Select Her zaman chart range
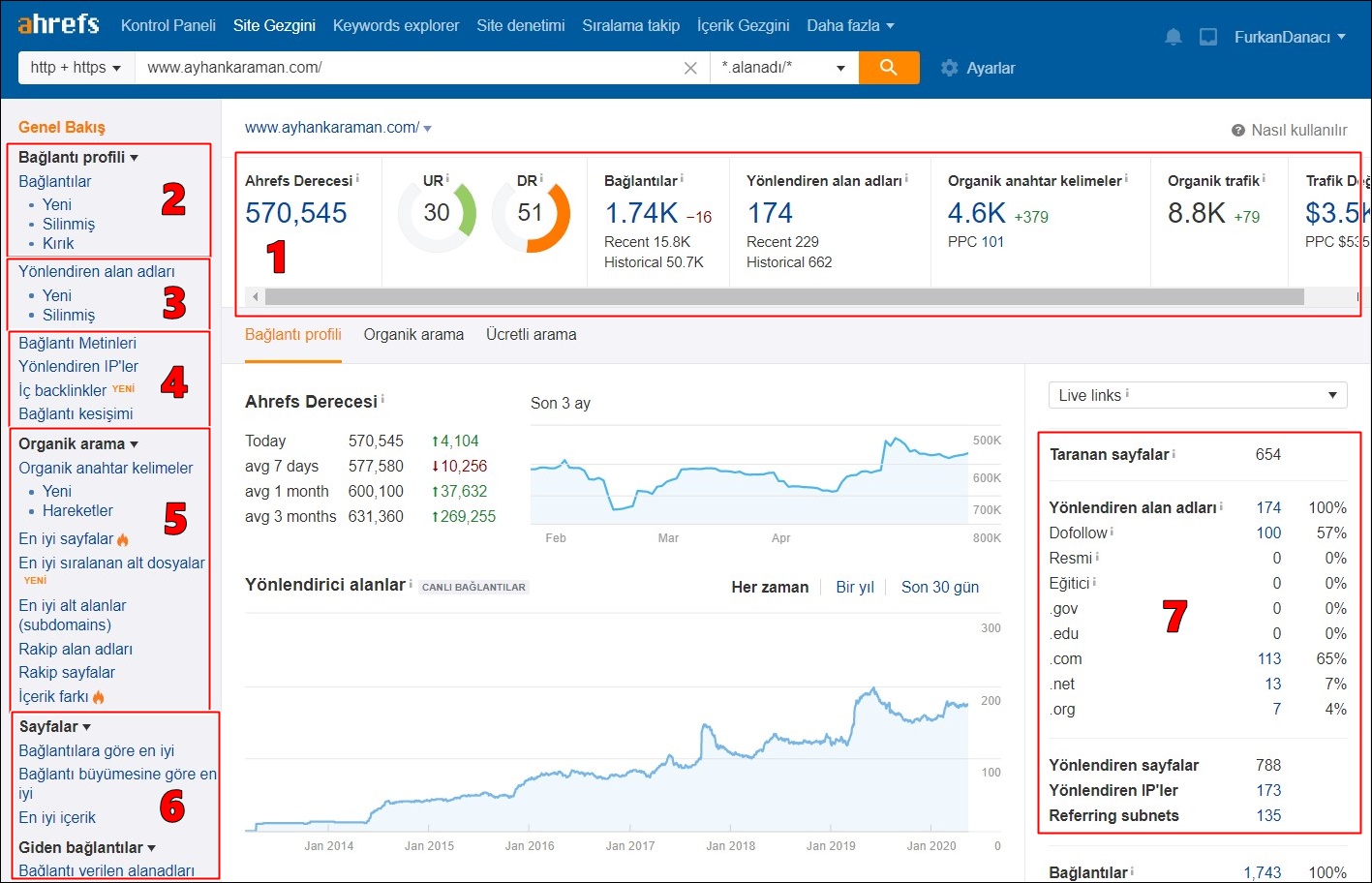Screen dimensions: 1372x883 [770, 587]
